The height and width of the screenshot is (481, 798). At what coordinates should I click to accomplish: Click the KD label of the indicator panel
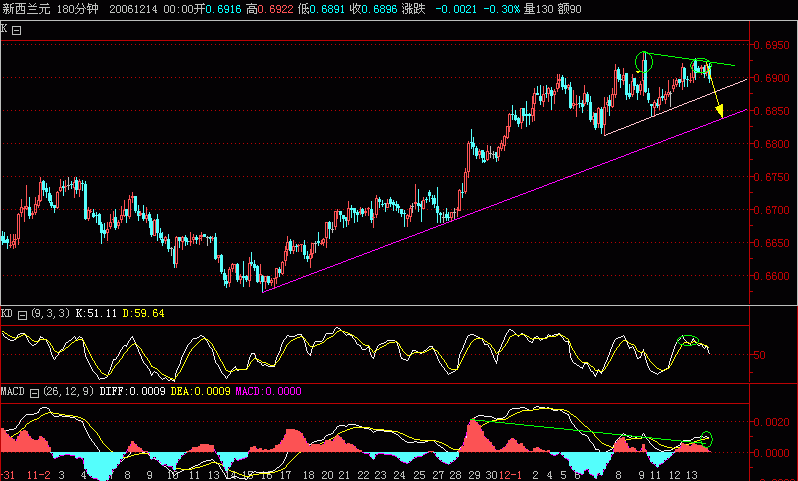click(x=7, y=313)
